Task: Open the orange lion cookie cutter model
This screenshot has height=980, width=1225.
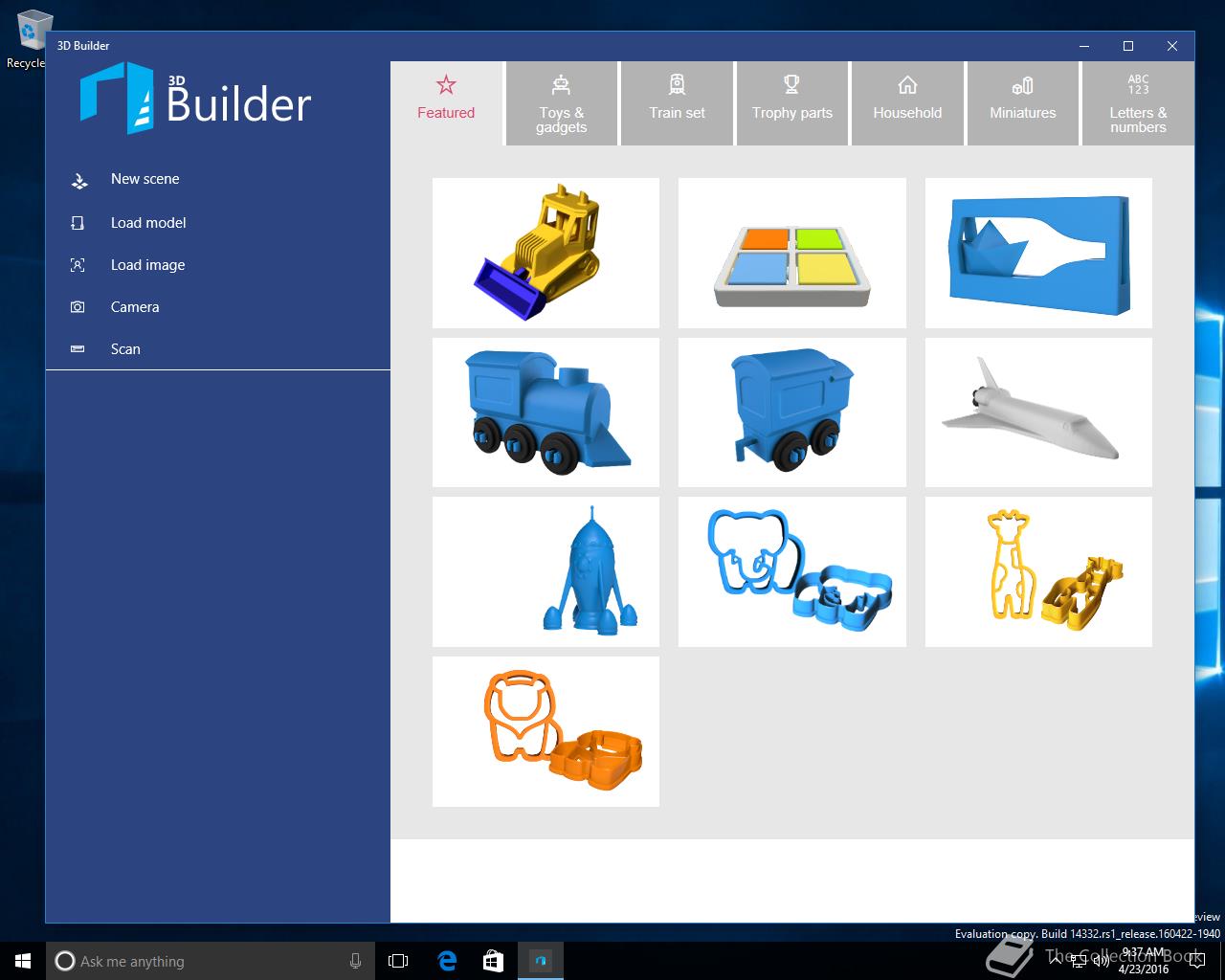Action: click(546, 731)
